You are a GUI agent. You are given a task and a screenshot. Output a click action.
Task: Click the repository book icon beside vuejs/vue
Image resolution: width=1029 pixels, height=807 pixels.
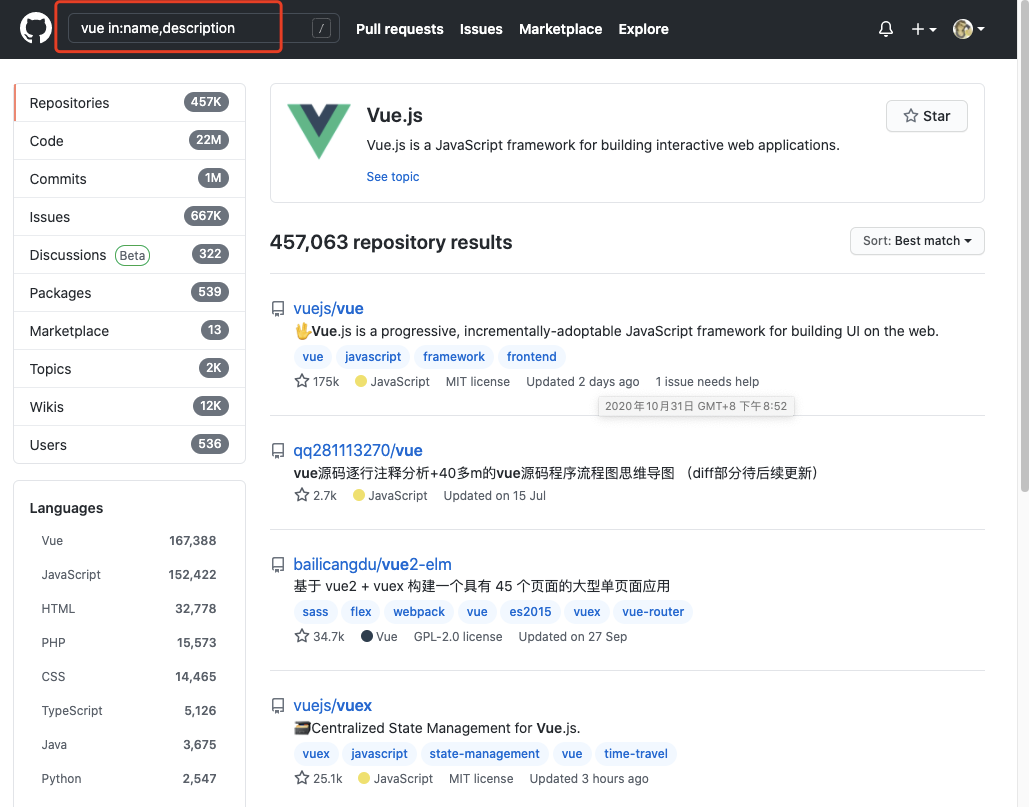coord(278,308)
